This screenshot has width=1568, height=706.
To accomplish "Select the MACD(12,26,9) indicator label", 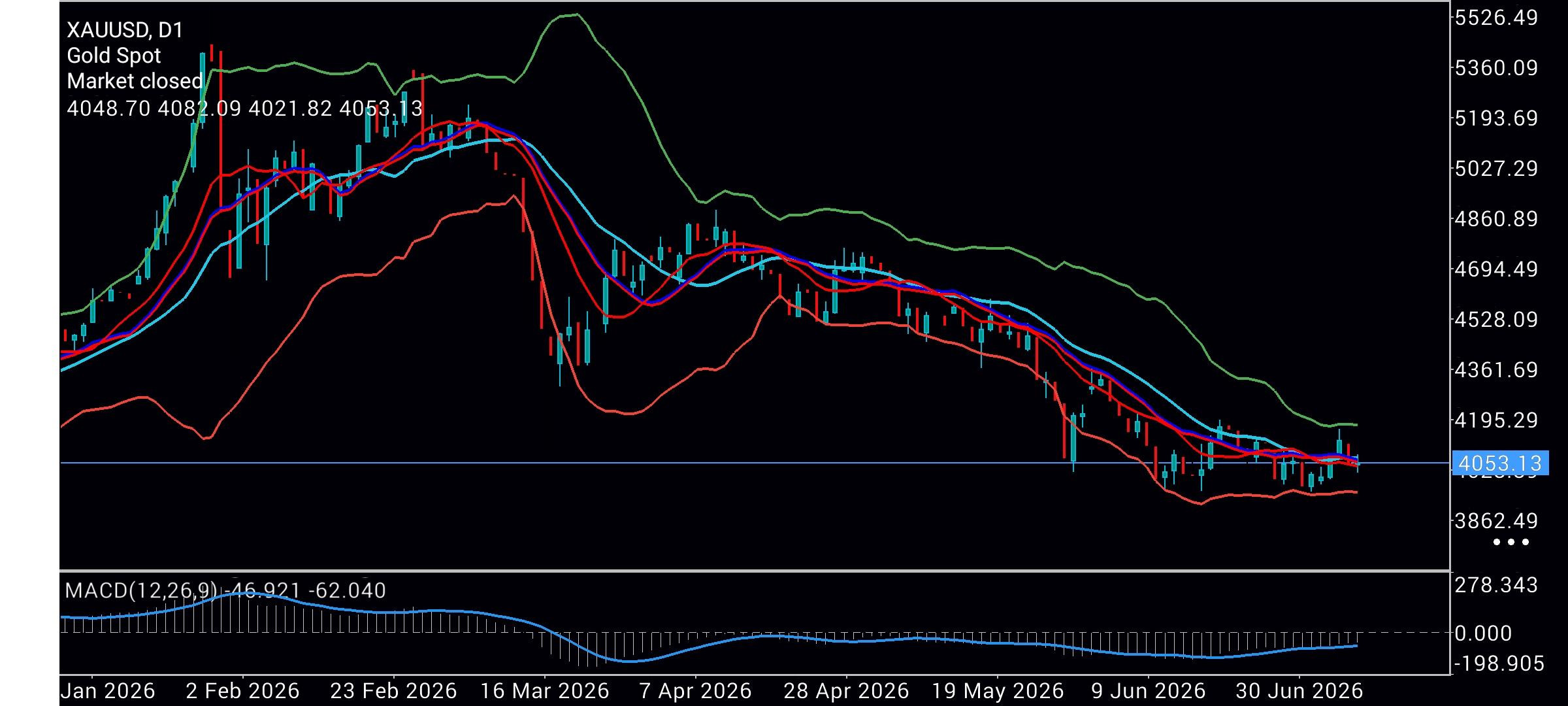I will pos(141,591).
